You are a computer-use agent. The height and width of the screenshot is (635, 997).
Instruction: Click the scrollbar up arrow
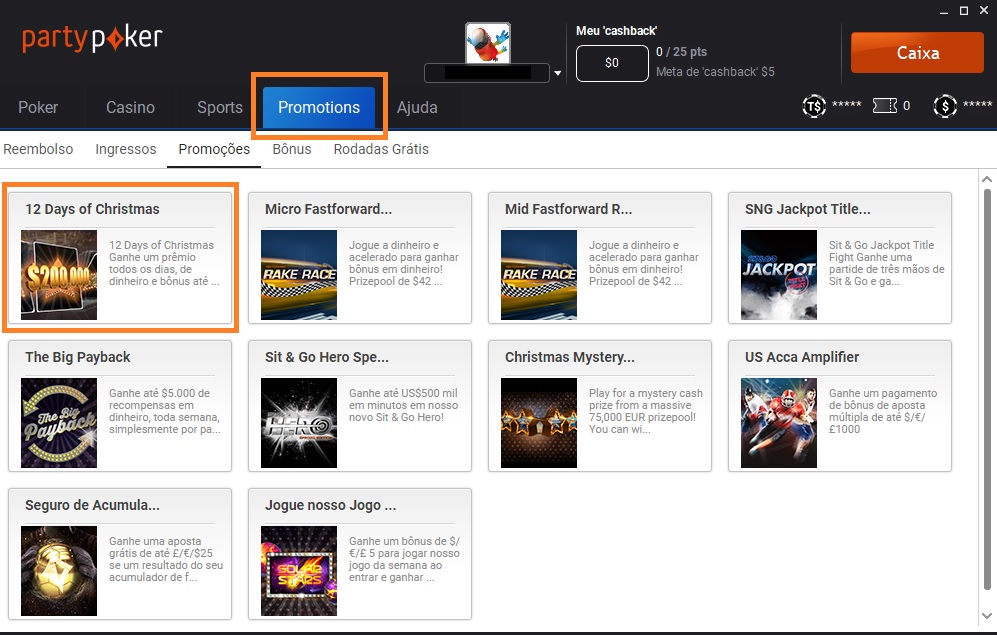[987, 180]
